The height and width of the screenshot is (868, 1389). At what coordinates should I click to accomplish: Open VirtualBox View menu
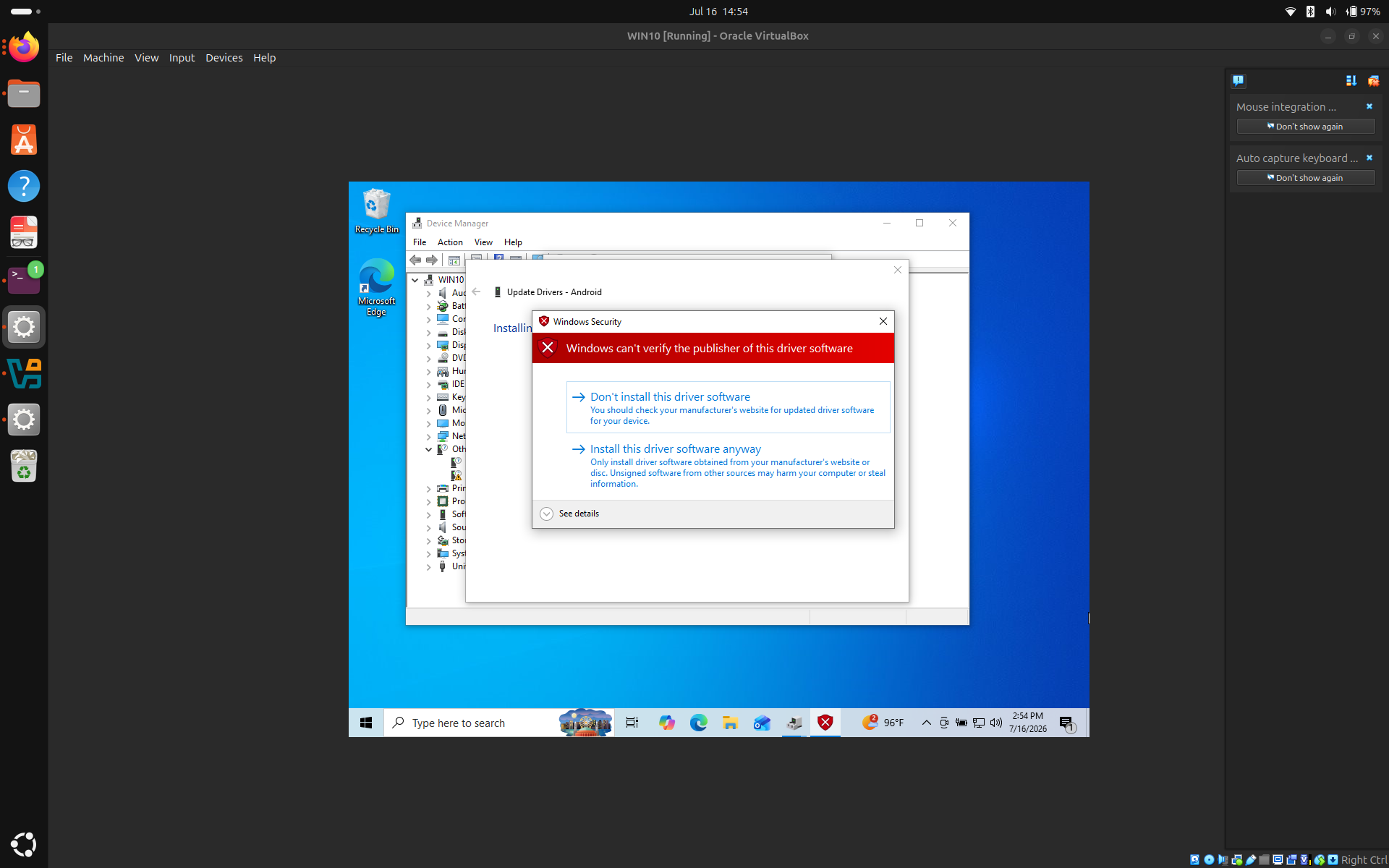tap(146, 58)
